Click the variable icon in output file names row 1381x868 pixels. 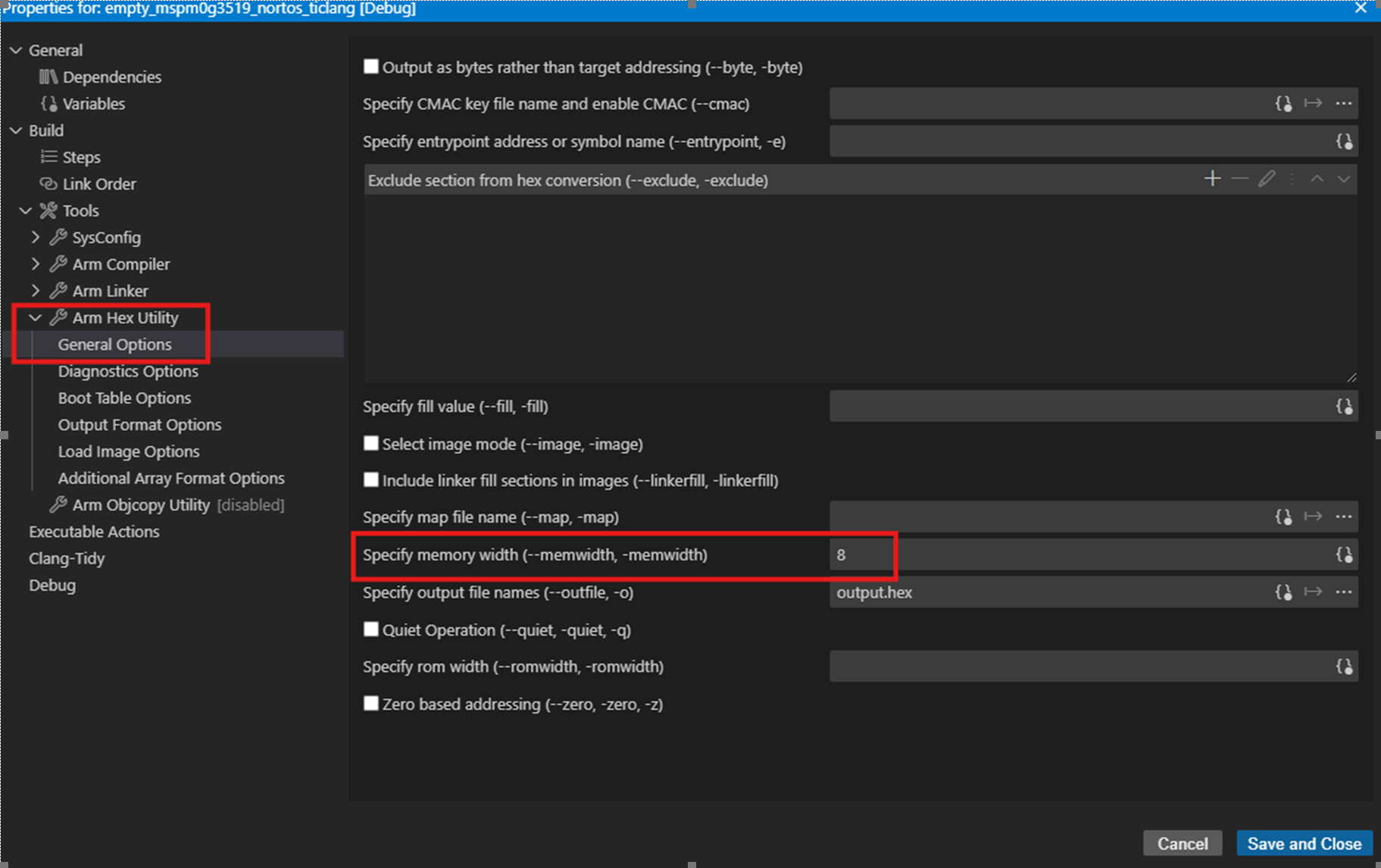click(x=1283, y=592)
